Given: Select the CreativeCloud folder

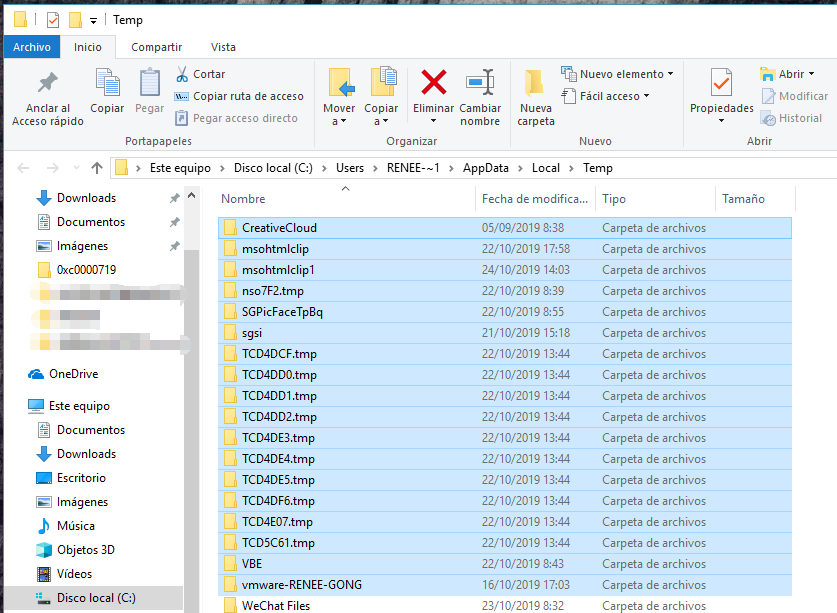Looking at the screenshot, I should point(504,228).
